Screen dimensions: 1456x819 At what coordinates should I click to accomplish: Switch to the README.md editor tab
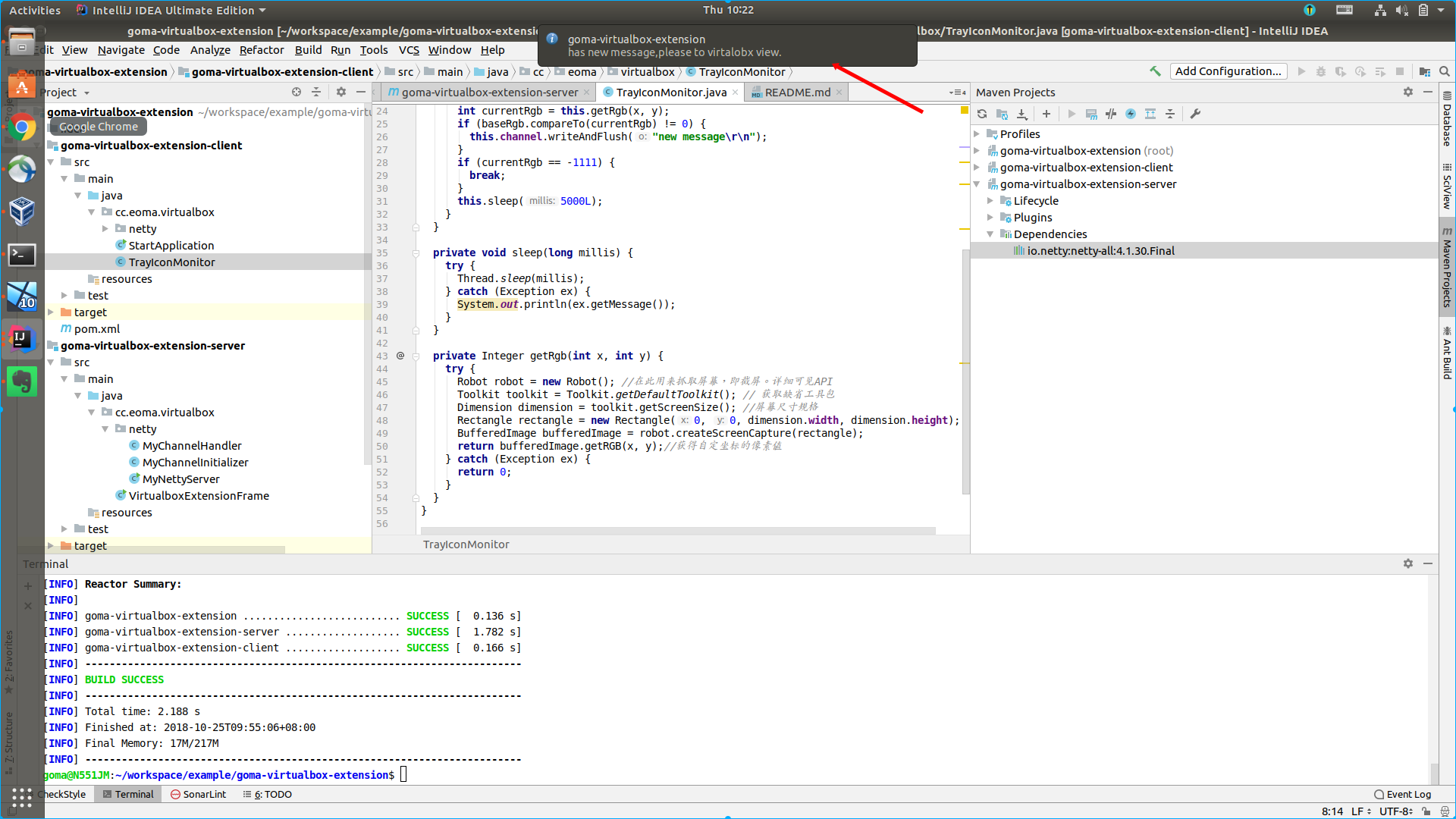[x=796, y=93]
